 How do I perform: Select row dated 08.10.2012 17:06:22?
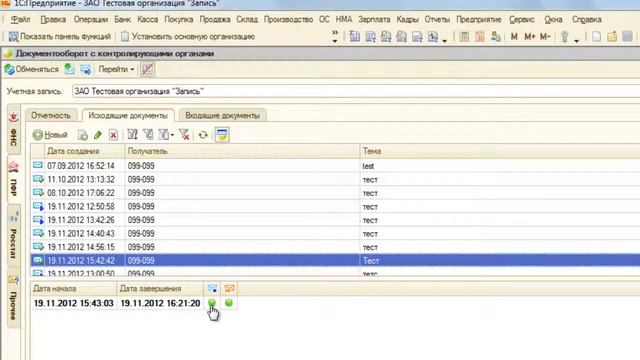pyautogui.click(x=336, y=193)
